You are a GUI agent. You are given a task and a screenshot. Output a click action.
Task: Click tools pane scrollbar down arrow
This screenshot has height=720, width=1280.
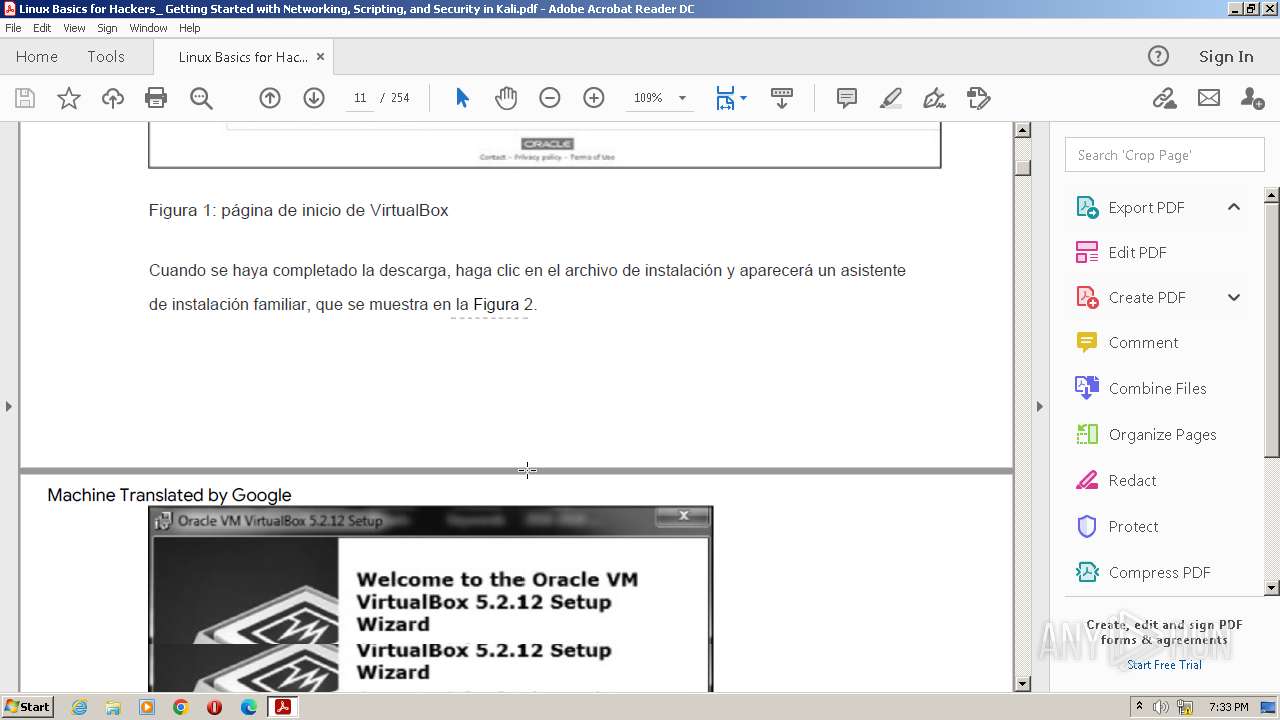tap(1272, 588)
